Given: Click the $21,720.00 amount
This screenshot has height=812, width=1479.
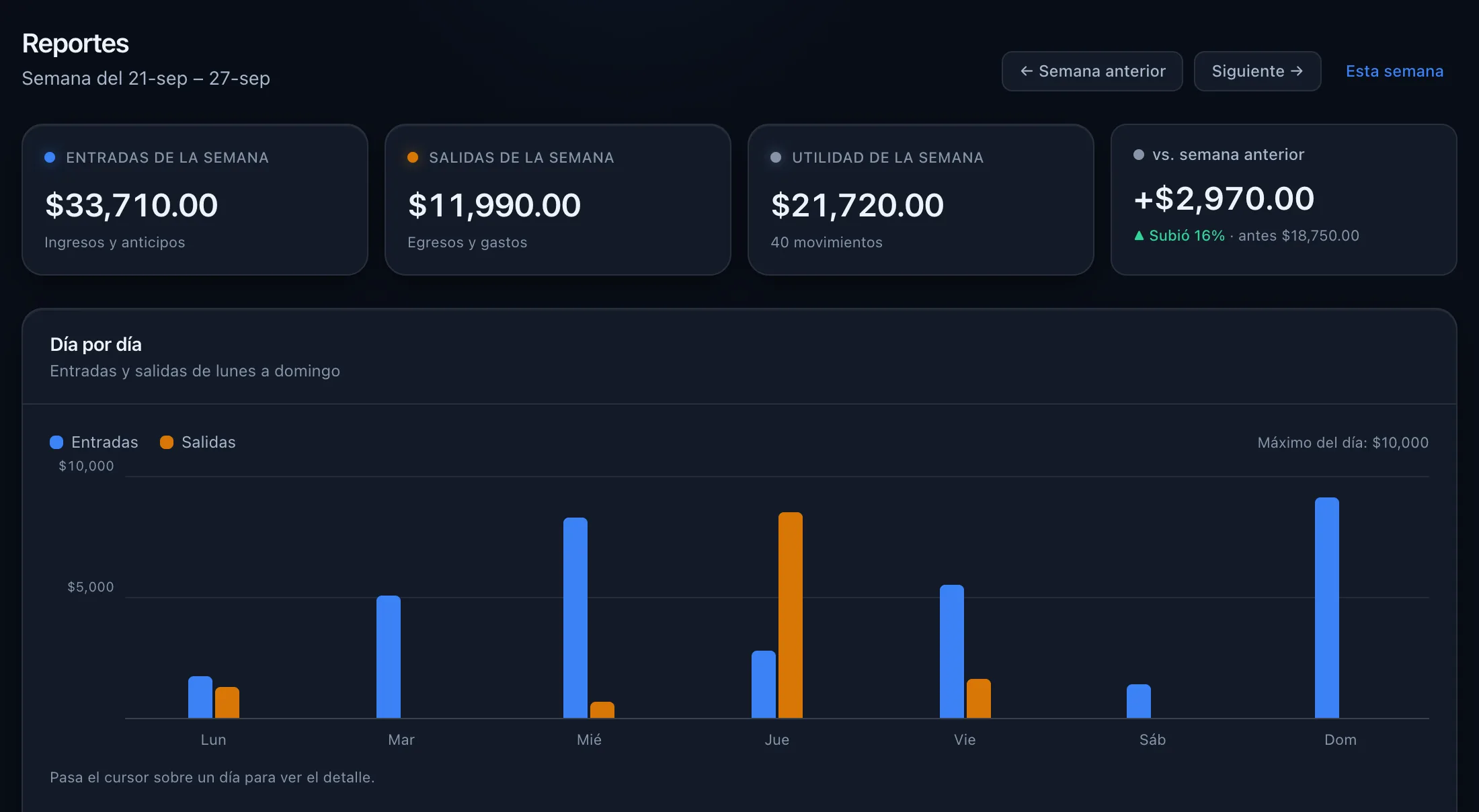Looking at the screenshot, I should pos(858,205).
